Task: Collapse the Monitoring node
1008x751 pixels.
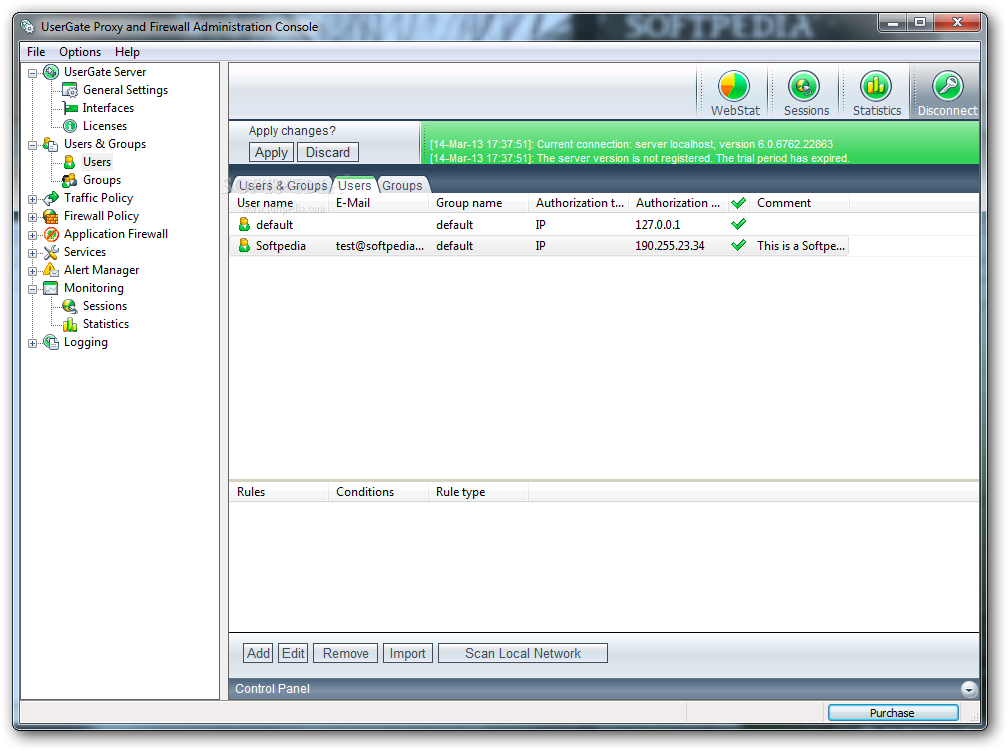Action: point(32,289)
